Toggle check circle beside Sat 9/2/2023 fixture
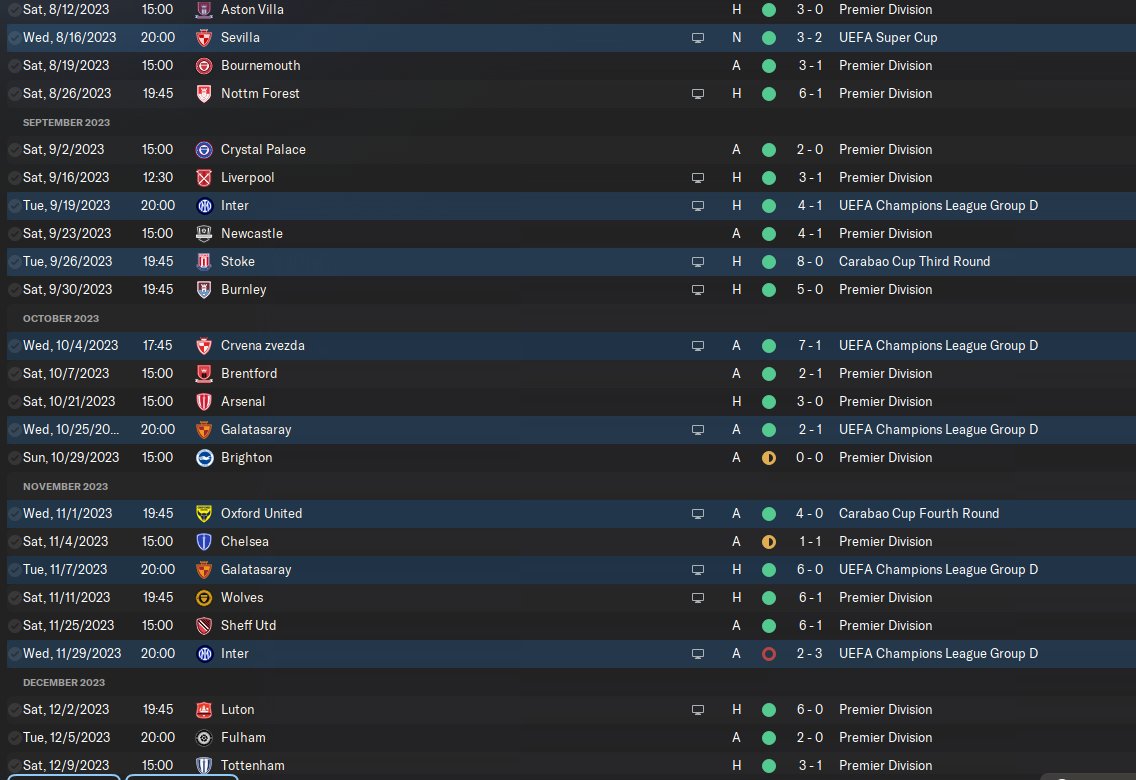Image resolution: width=1136 pixels, height=780 pixels. coord(14,149)
